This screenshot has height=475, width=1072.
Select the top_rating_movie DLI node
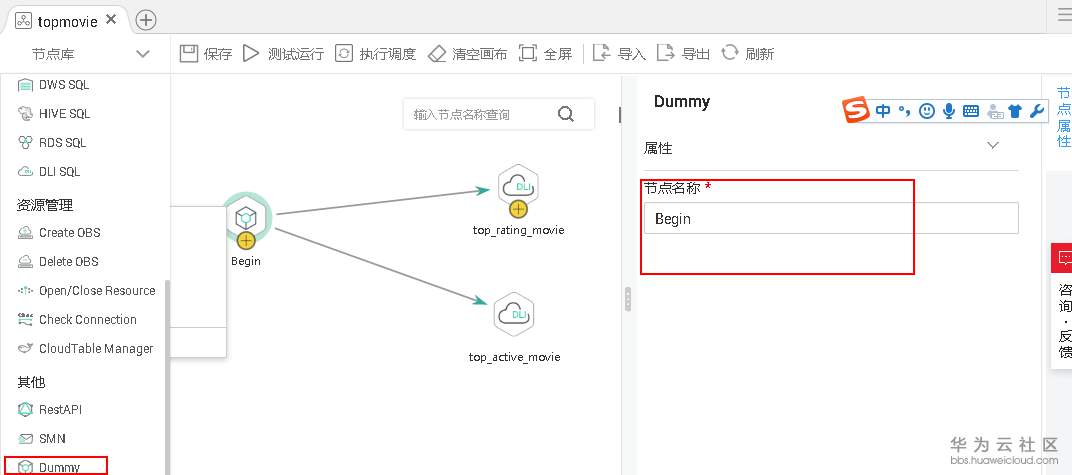click(x=518, y=185)
